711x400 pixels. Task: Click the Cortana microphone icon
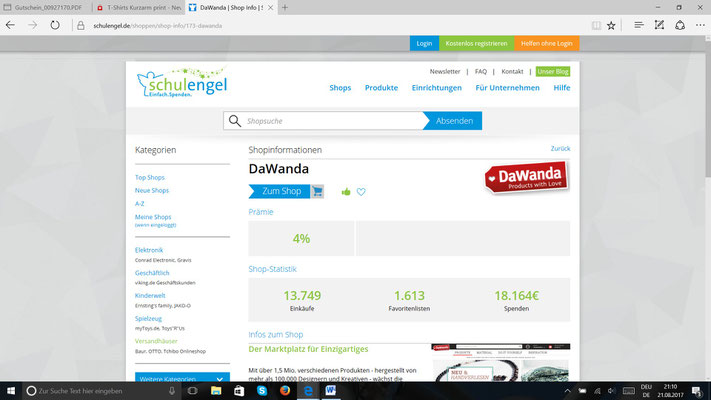point(172,390)
